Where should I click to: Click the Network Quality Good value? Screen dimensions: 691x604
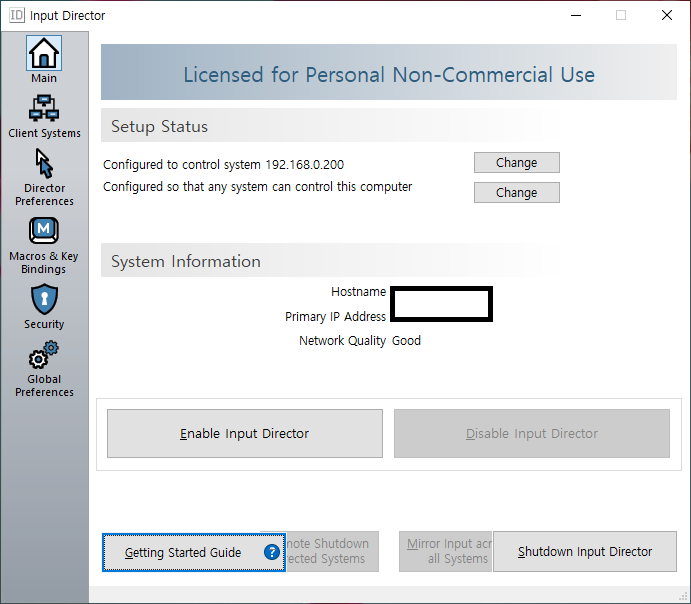click(x=406, y=341)
